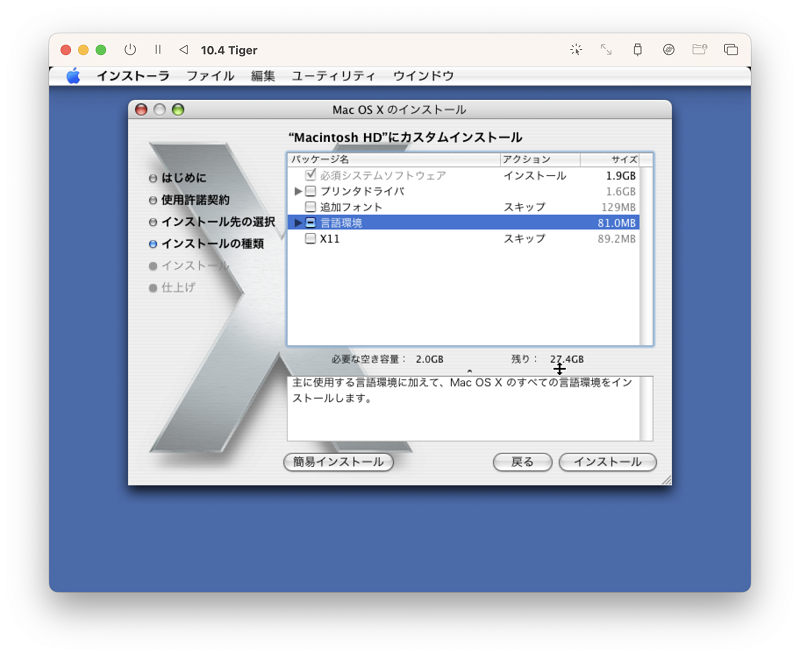
Task: Toggle the プリンタドライバ checkbox
Action: coord(310,191)
